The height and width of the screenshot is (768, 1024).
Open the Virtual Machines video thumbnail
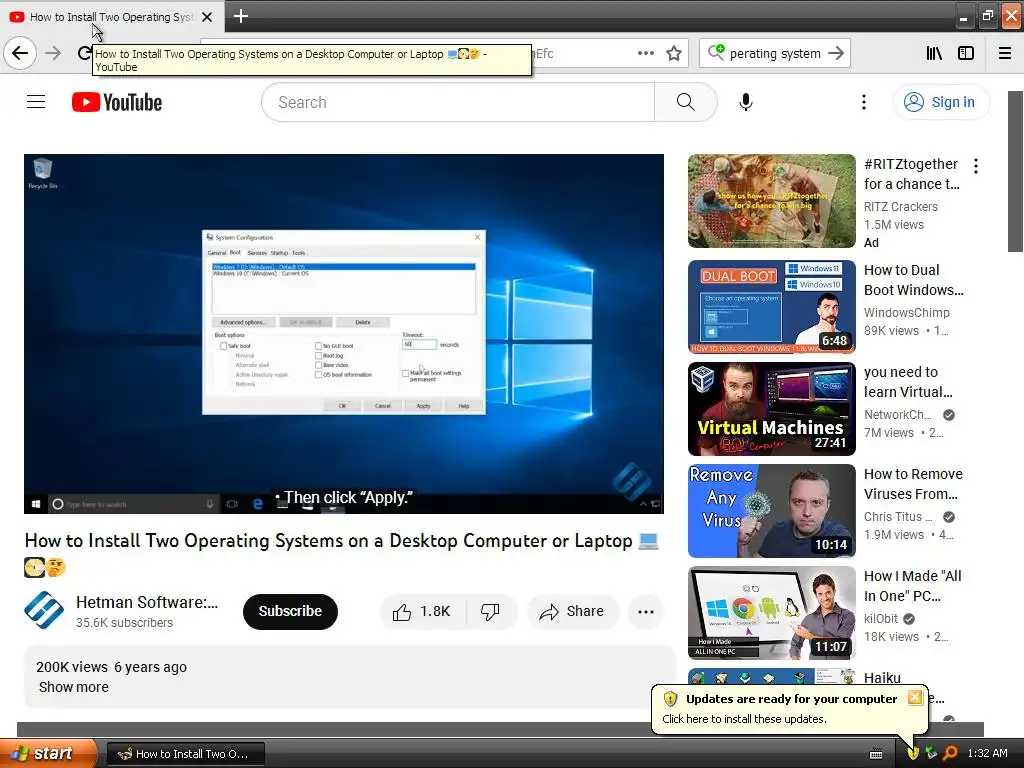(771, 409)
